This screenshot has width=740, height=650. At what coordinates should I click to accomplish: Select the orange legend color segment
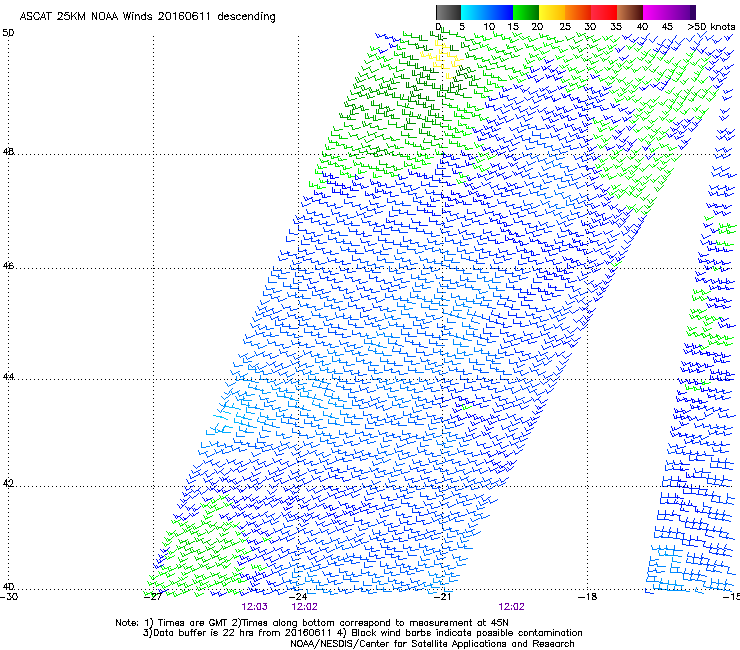[578, 12]
